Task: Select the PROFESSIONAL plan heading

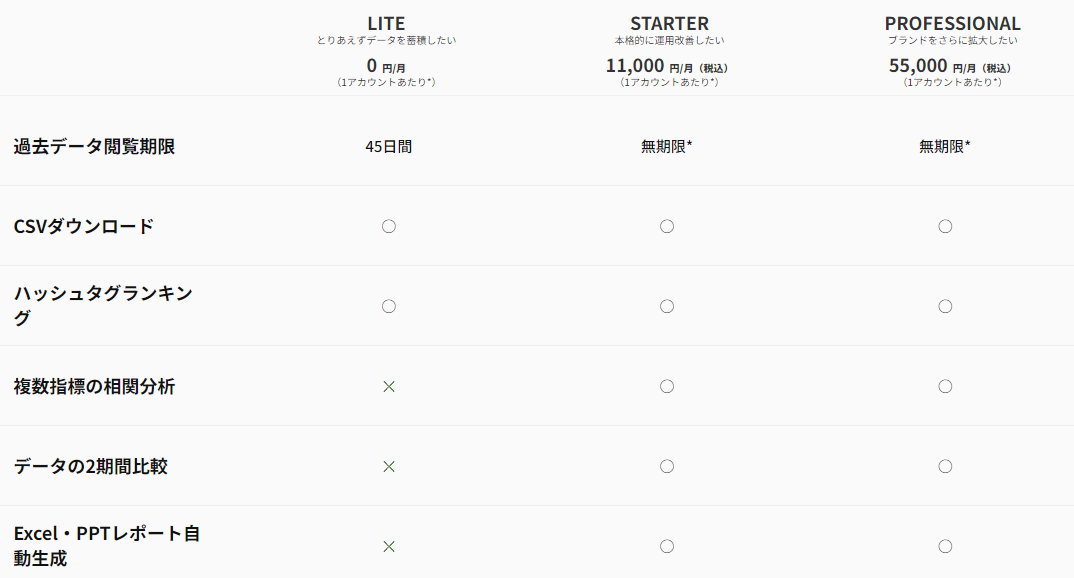Action: point(952,23)
